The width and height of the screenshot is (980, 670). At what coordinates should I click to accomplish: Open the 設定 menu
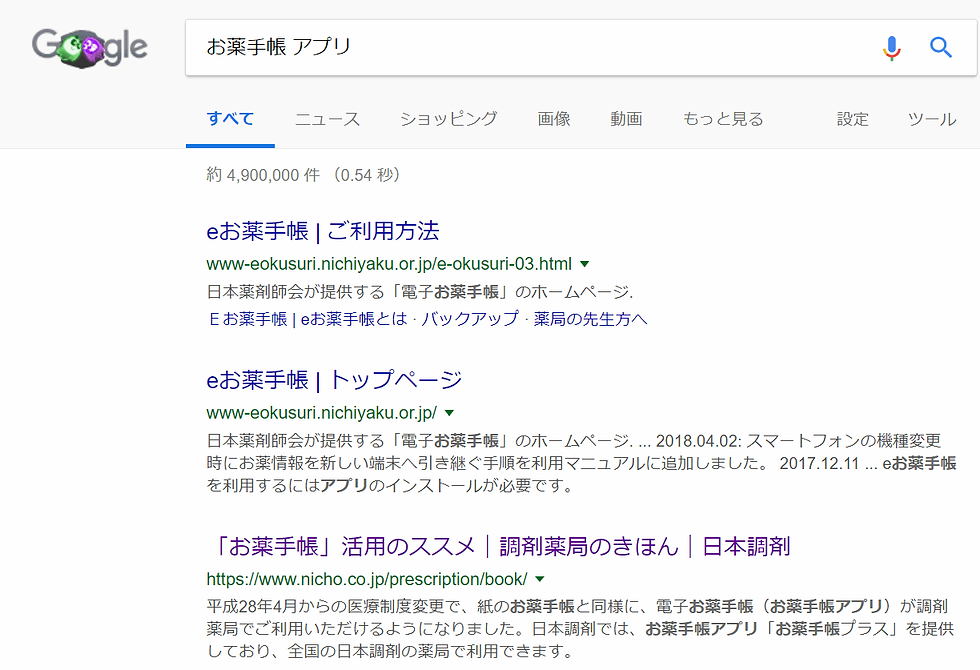pos(853,119)
